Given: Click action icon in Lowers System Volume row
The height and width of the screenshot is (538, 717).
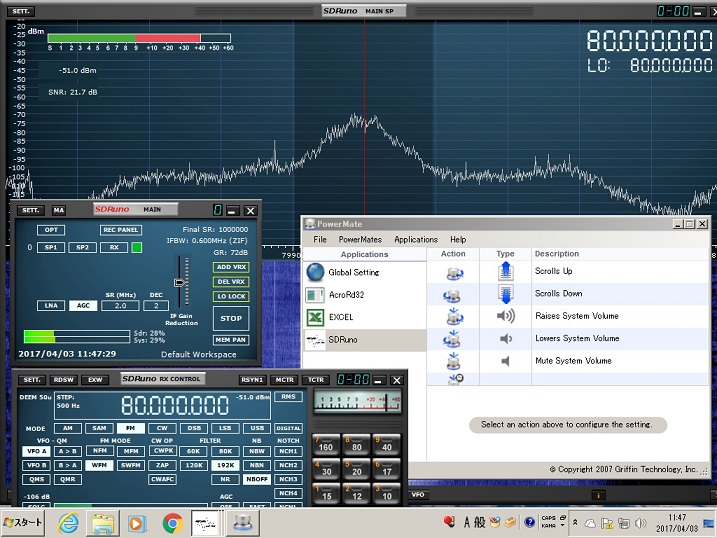Looking at the screenshot, I should [x=452, y=339].
